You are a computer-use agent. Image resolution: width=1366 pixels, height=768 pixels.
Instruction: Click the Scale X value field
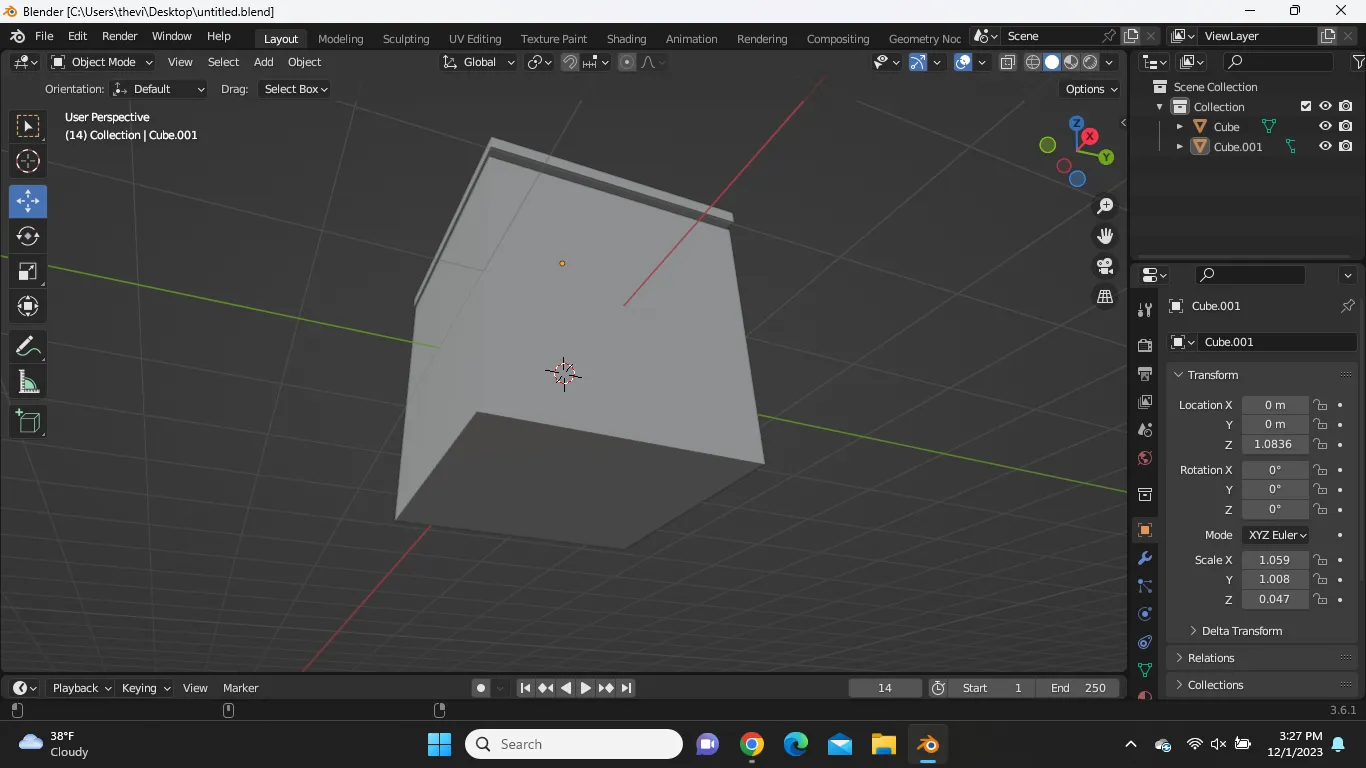pyautogui.click(x=1274, y=560)
